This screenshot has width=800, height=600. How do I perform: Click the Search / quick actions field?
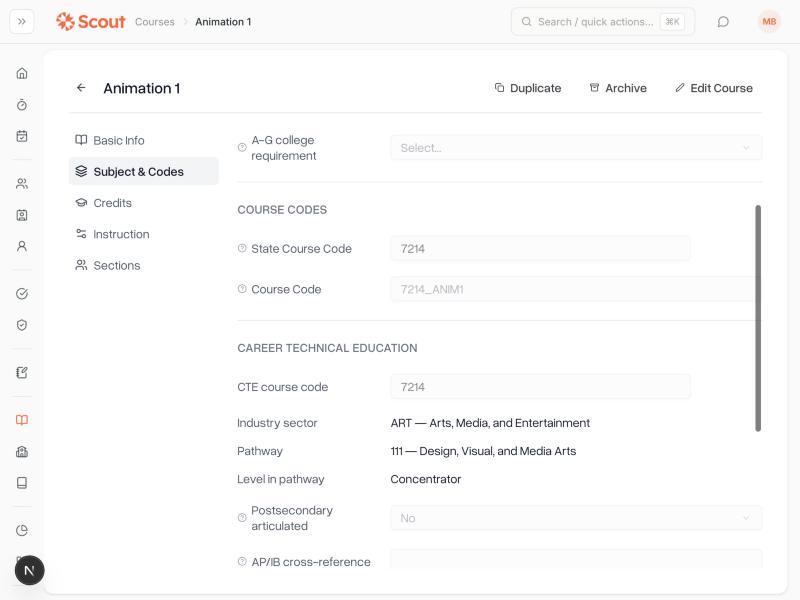pos(603,21)
